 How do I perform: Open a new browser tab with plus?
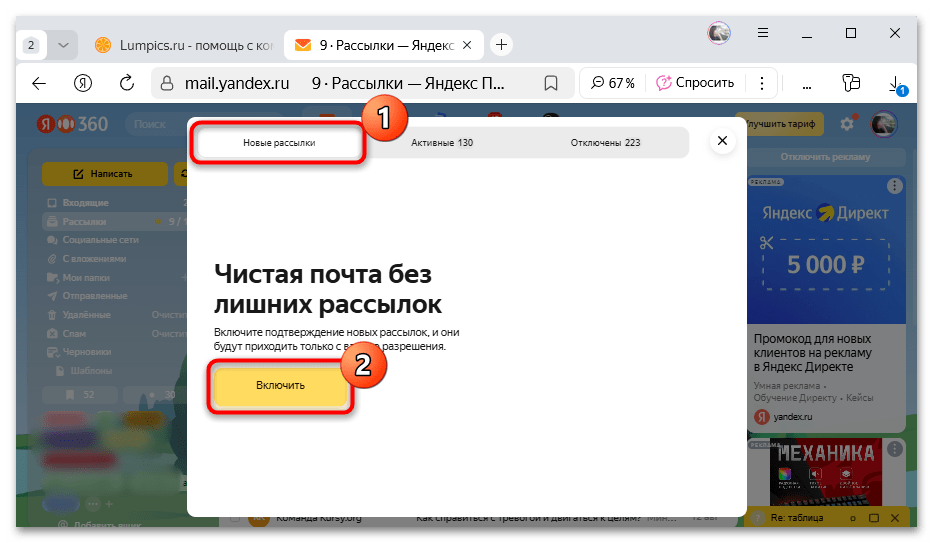tap(502, 45)
